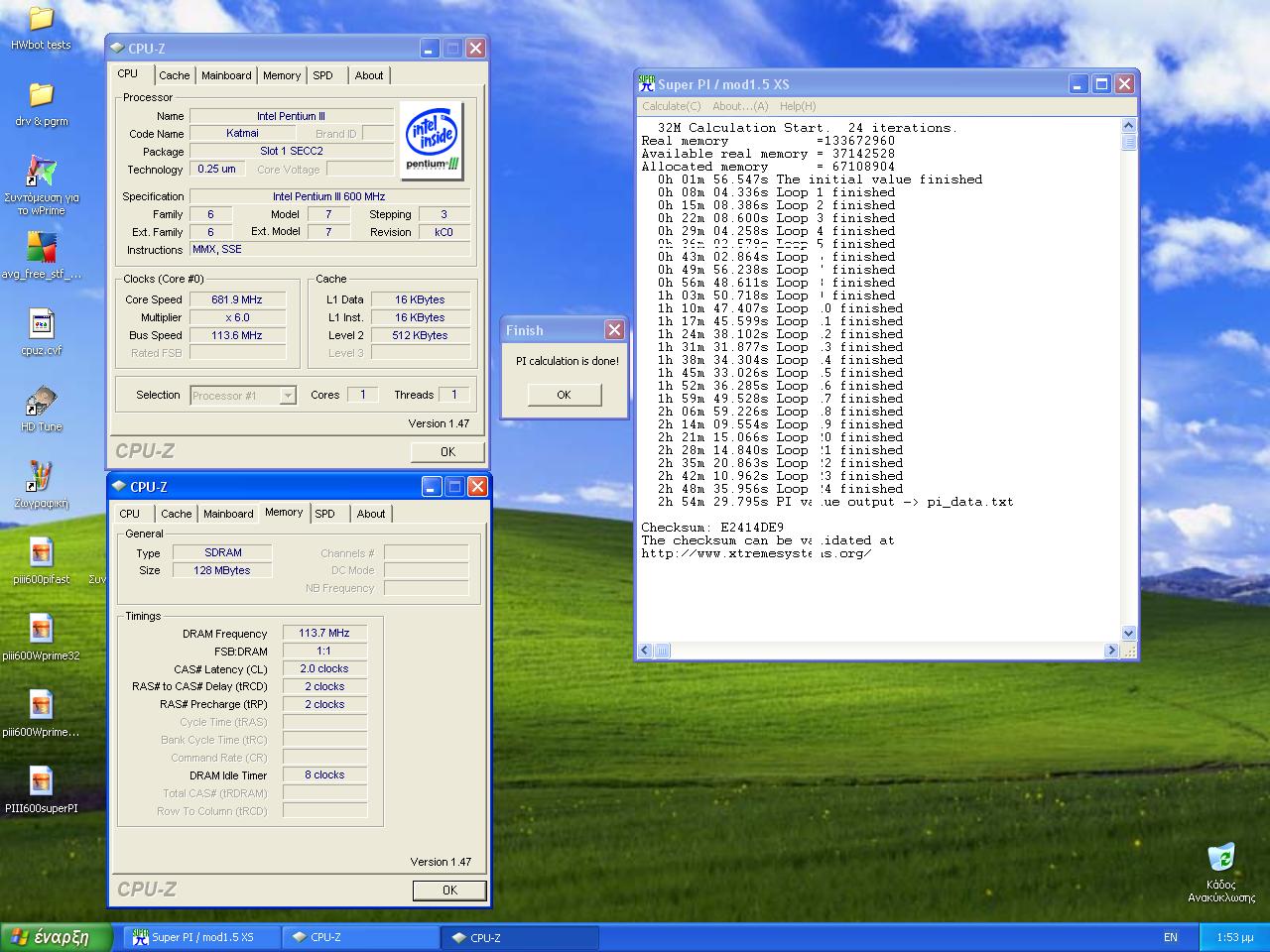The width and height of the screenshot is (1270, 952).
Task: Click the Super PI title bar icon
Action: click(647, 84)
